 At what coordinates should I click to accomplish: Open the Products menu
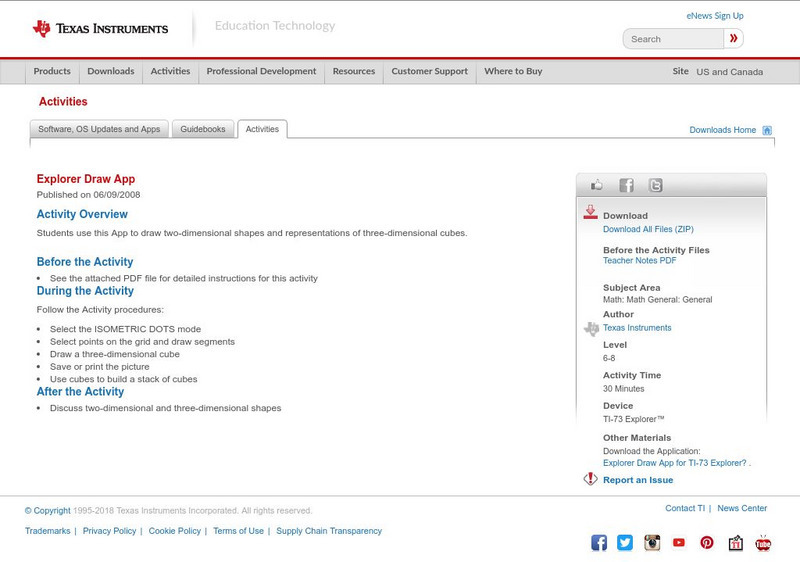(x=52, y=71)
